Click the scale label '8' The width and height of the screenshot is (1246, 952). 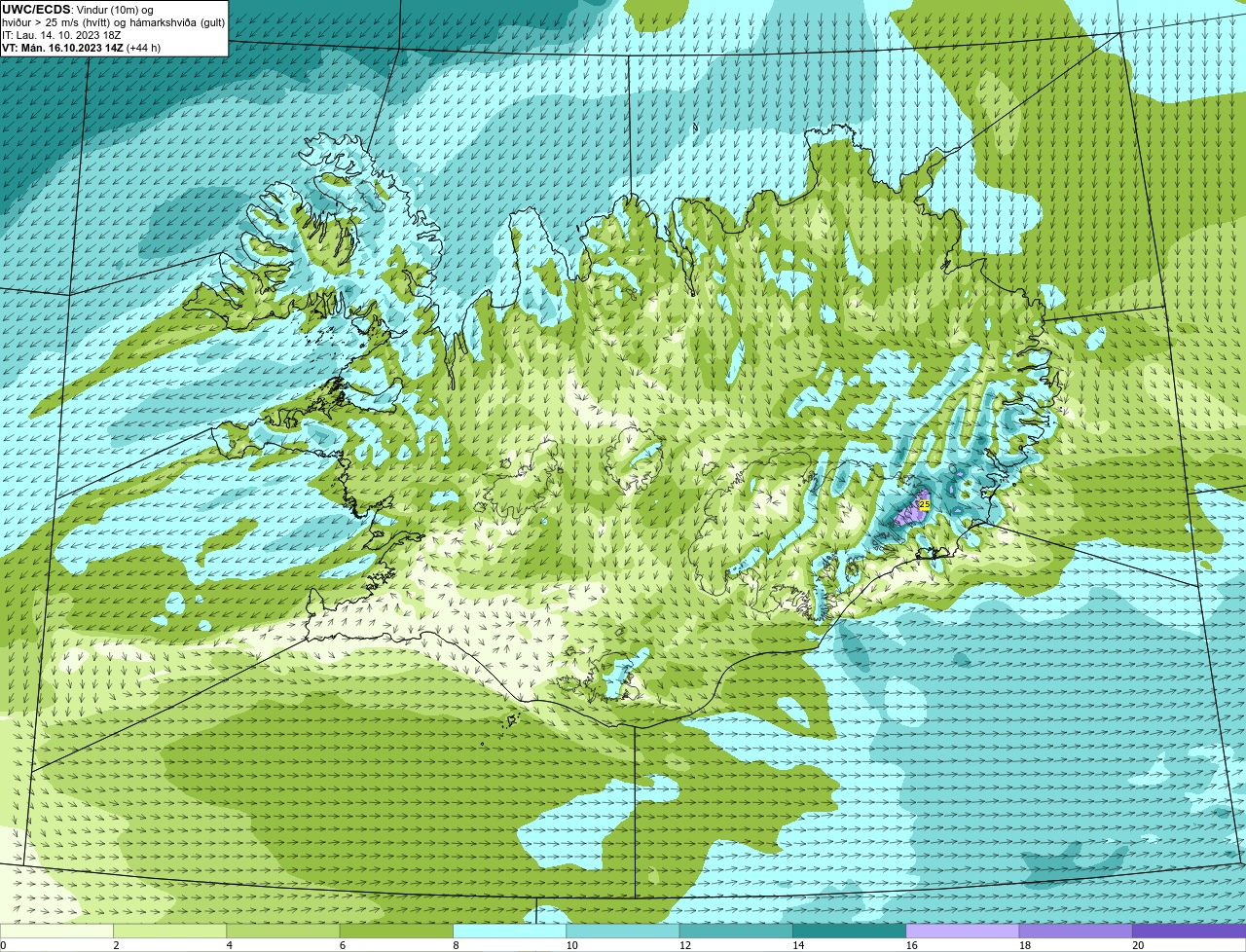pos(456,945)
